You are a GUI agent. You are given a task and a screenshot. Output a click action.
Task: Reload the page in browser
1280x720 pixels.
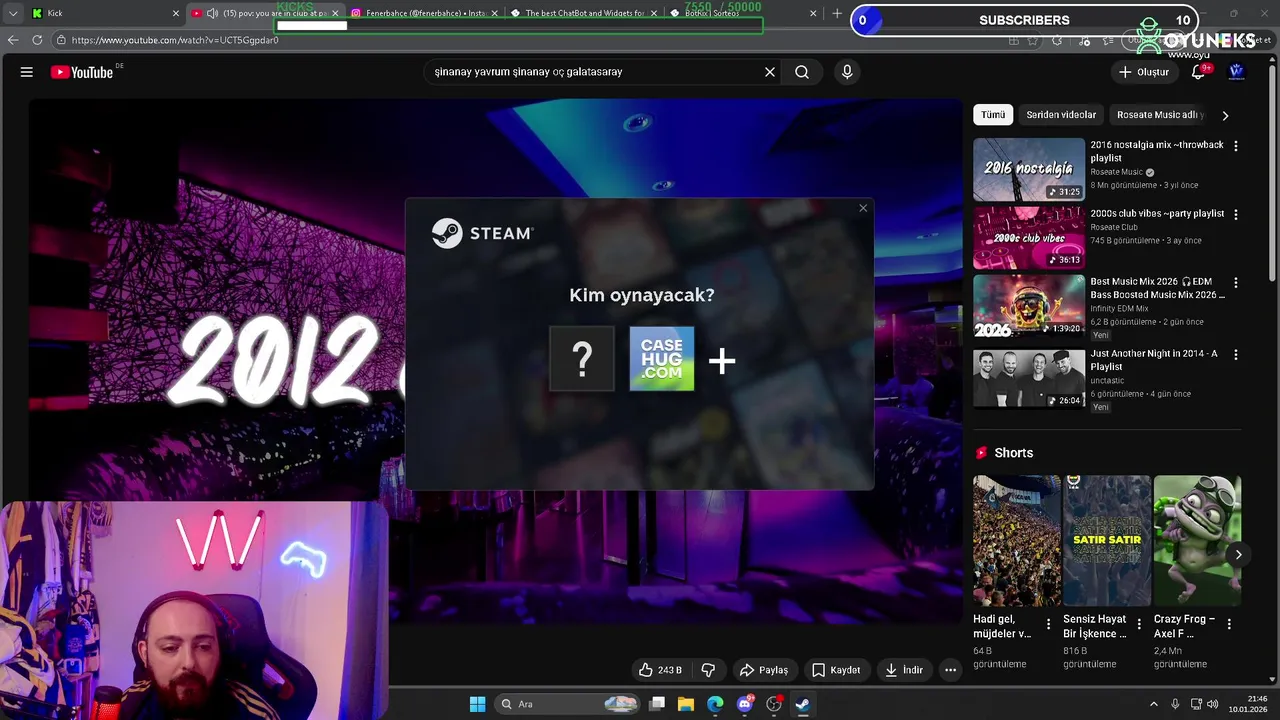37,40
